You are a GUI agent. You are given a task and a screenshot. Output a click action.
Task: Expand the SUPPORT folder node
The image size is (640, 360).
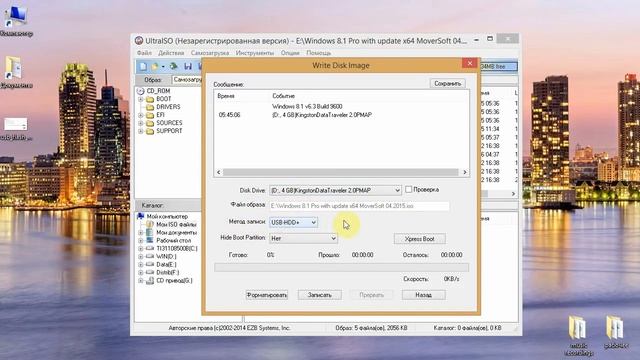(x=140, y=131)
